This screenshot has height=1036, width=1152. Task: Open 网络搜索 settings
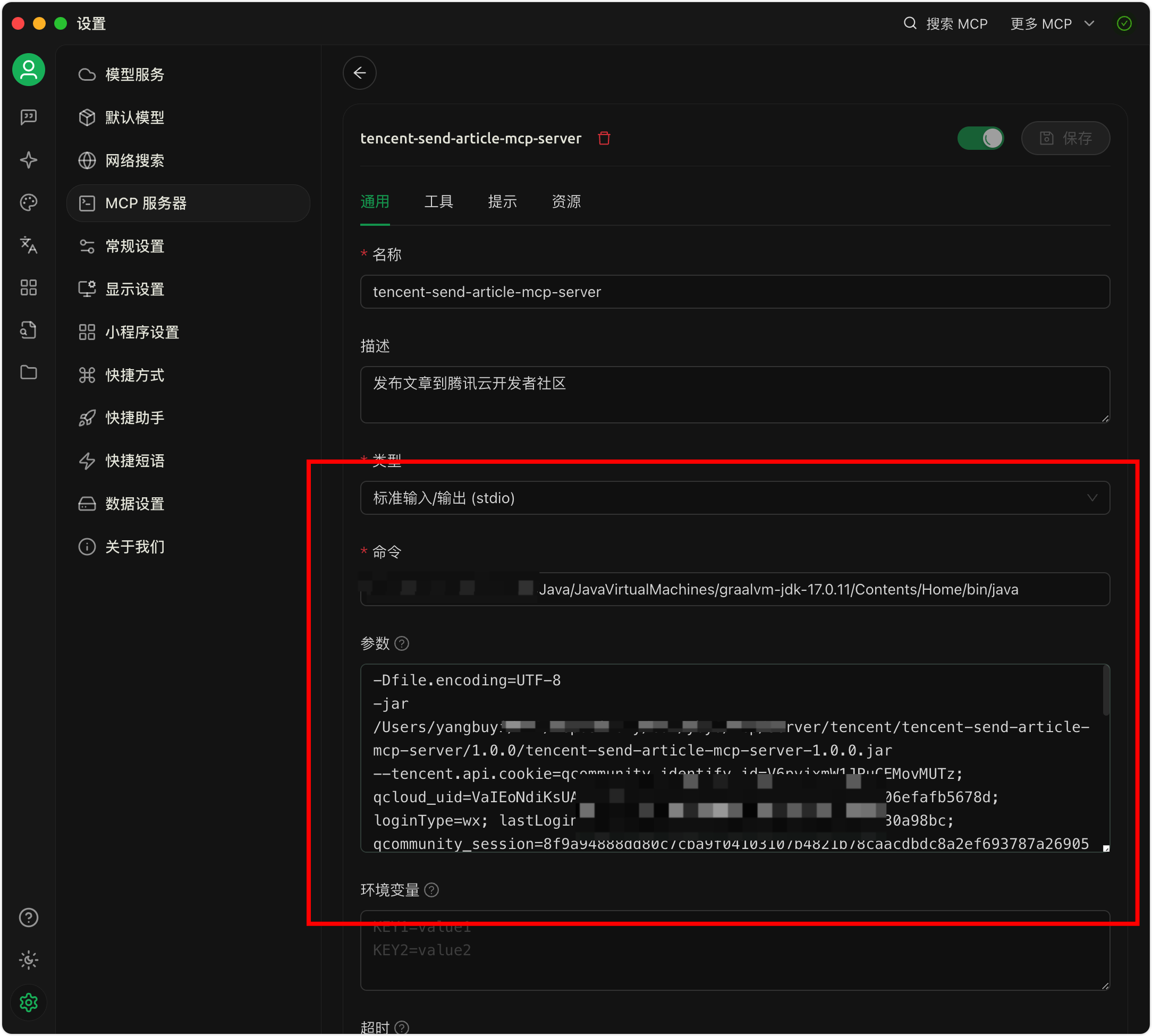189,160
